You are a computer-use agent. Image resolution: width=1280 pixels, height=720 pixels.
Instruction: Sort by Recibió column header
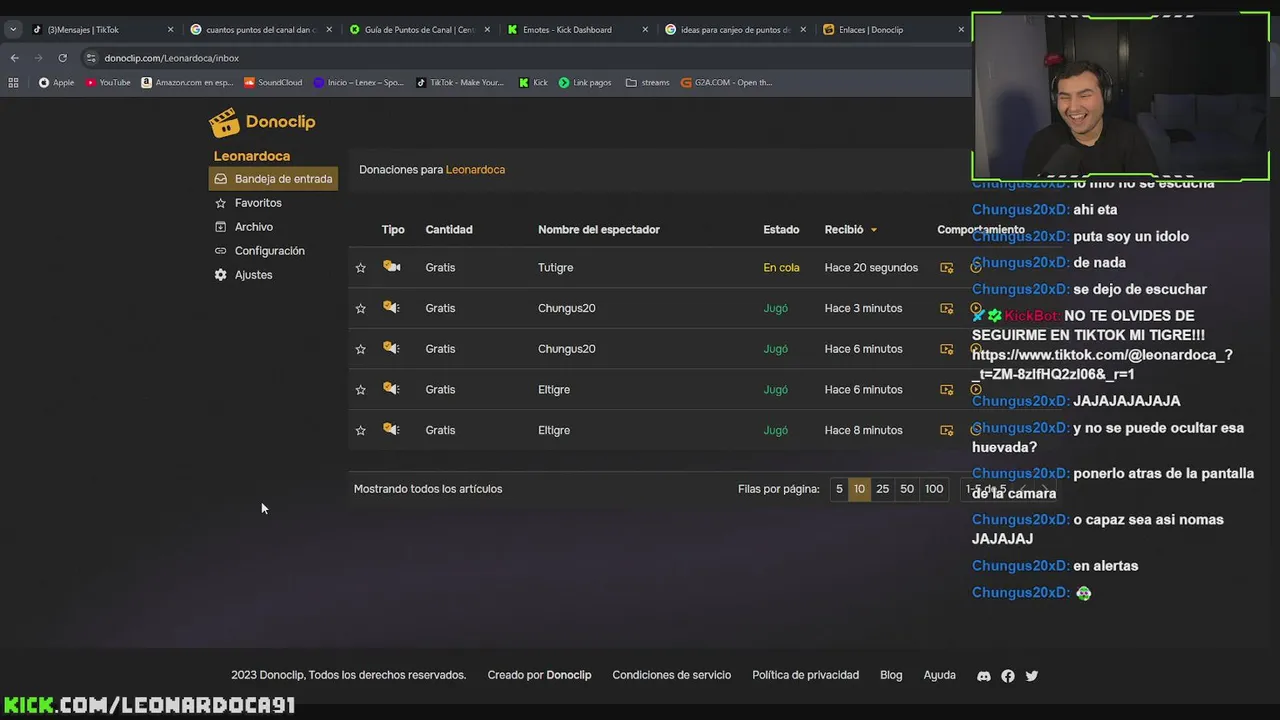point(850,230)
